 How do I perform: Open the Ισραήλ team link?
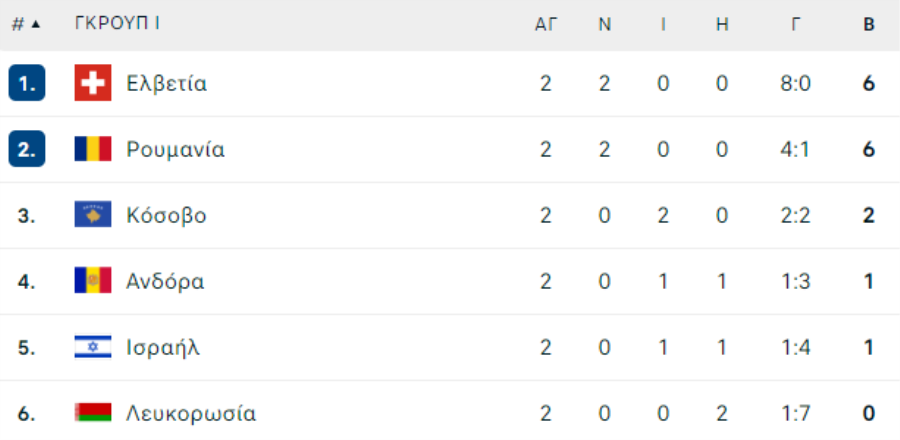(163, 348)
